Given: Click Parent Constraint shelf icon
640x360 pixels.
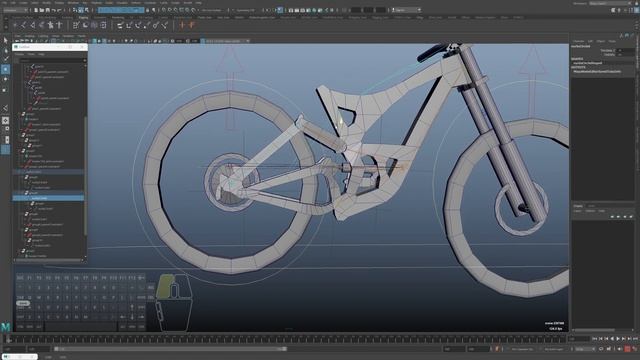Looking at the screenshot, I should click(x=120, y=25).
